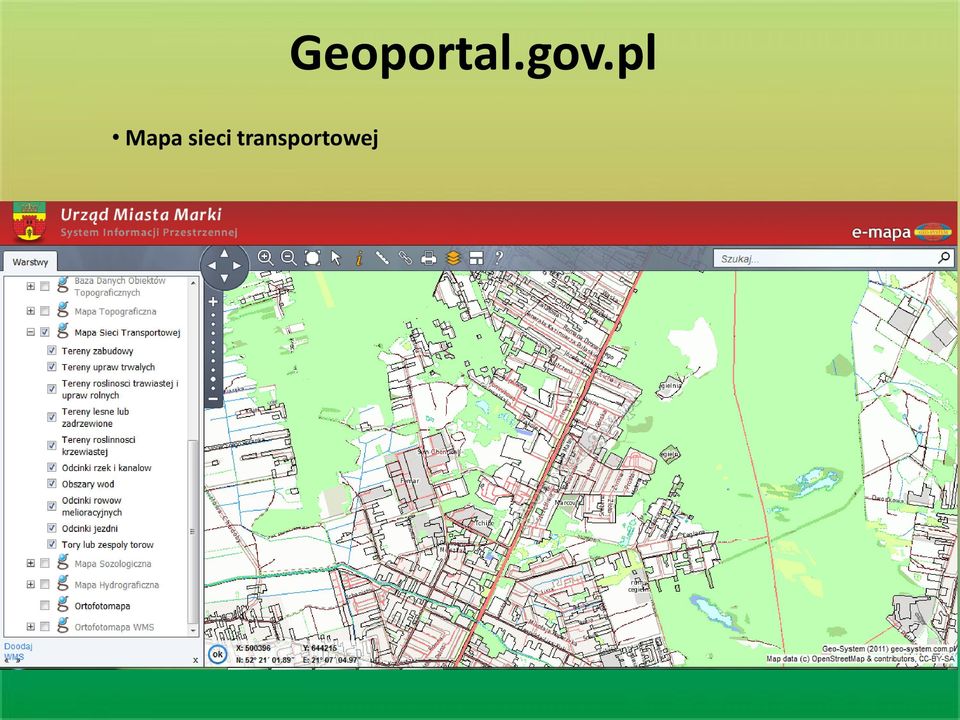The image size is (960, 720).
Task: Expand the Mapa Hydrograficzna group
Action: (x=31, y=584)
